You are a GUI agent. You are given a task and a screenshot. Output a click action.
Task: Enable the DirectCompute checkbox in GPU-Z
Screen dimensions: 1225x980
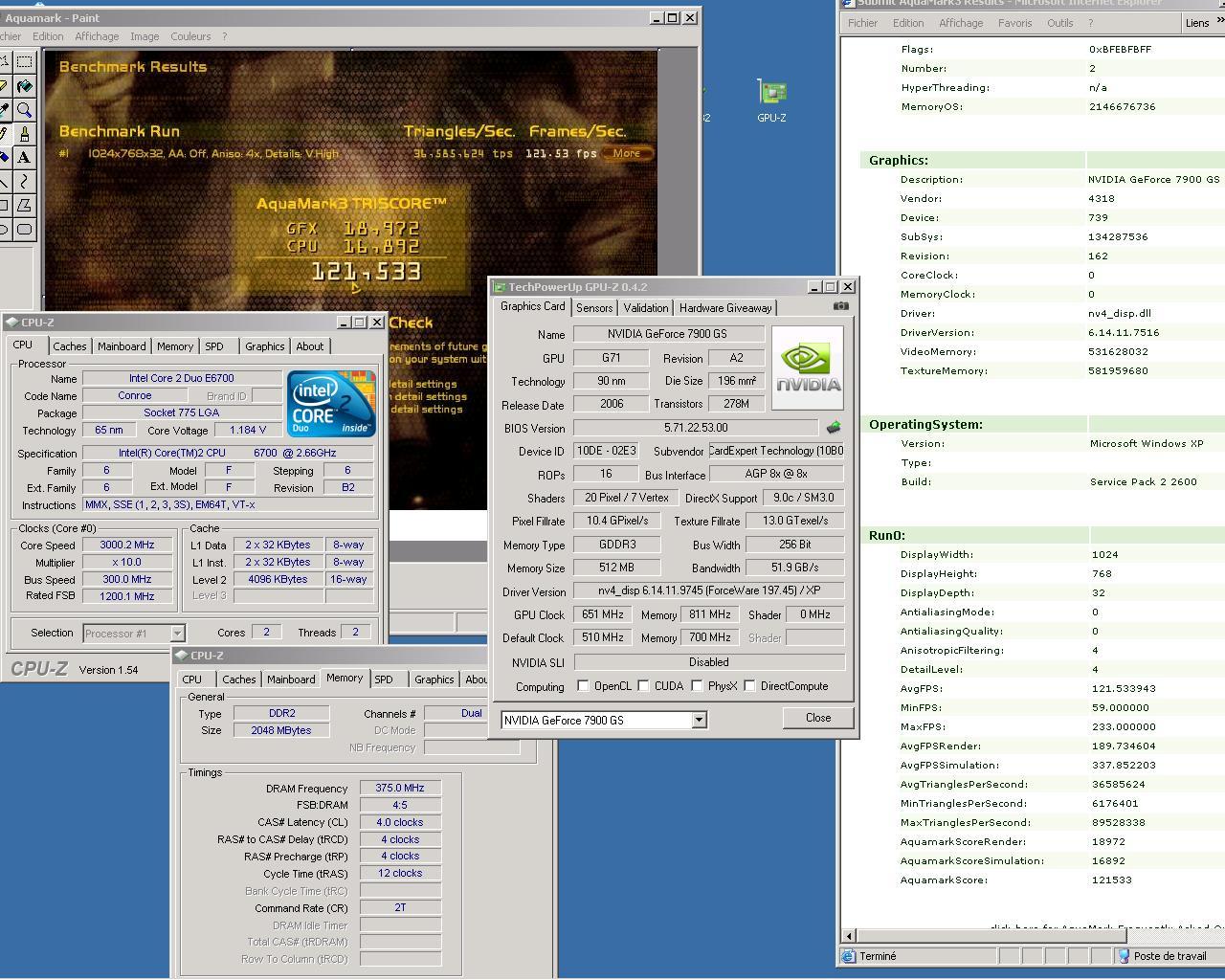tap(749, 686)
